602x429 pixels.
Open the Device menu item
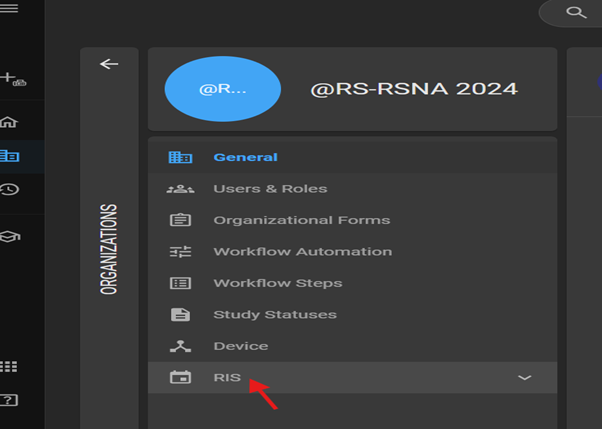(x=240, y=346)
